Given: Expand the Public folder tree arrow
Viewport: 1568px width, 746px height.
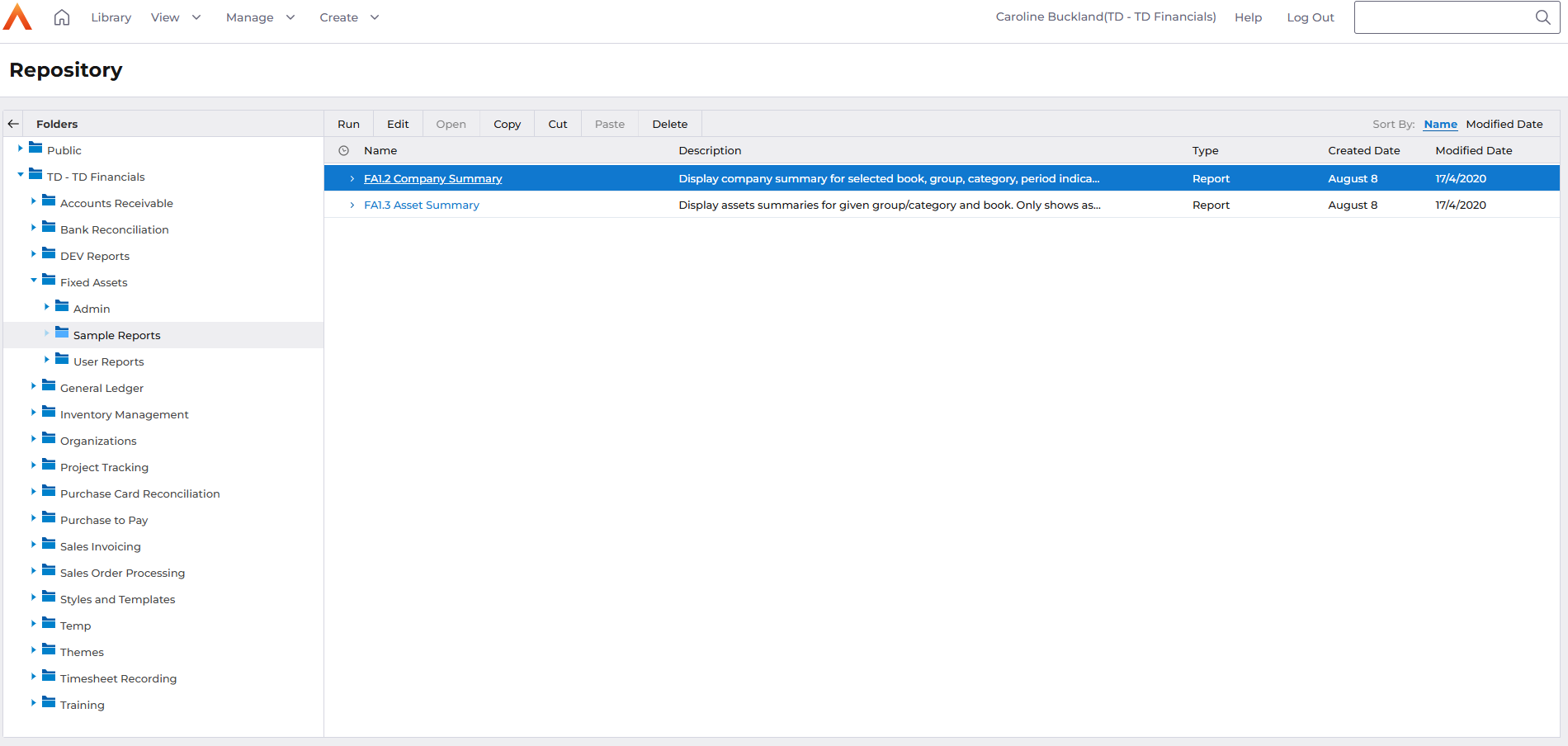Looking at the screenshot, I should click(x=21, y=149).
